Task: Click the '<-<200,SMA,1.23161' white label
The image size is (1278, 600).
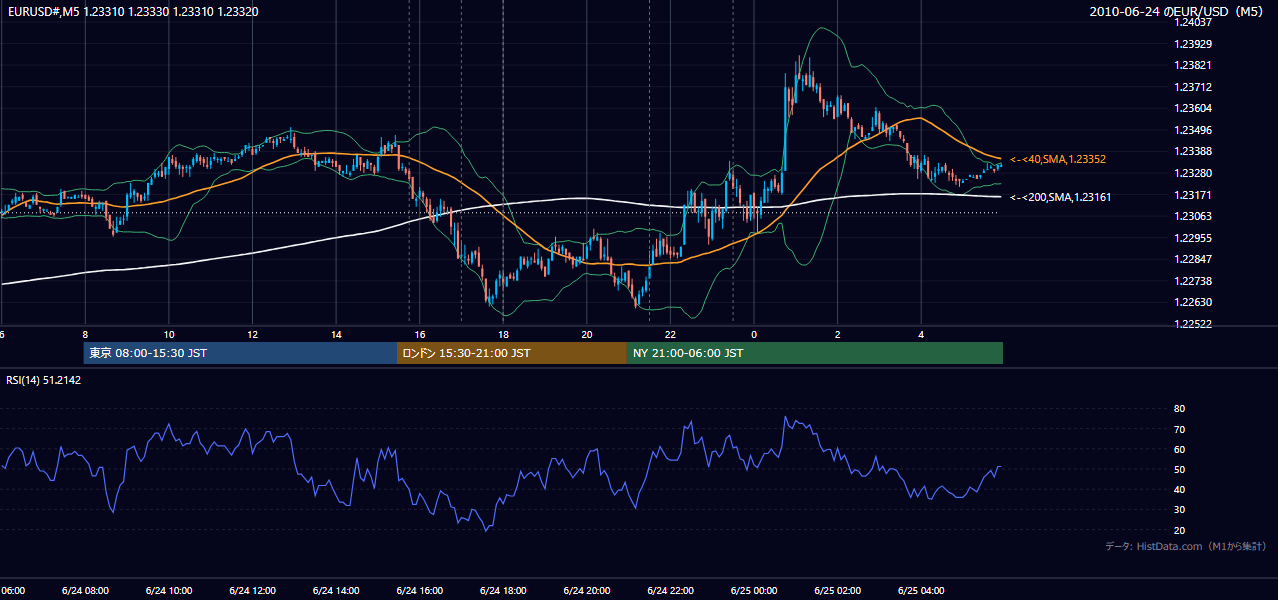Action: click(x=1061, y=197)
